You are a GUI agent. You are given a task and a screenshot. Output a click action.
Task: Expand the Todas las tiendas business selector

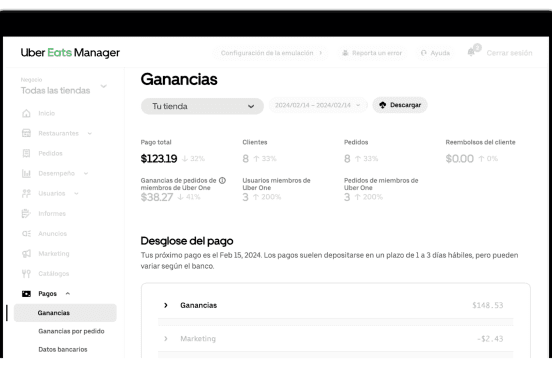(x=64, y=86)
